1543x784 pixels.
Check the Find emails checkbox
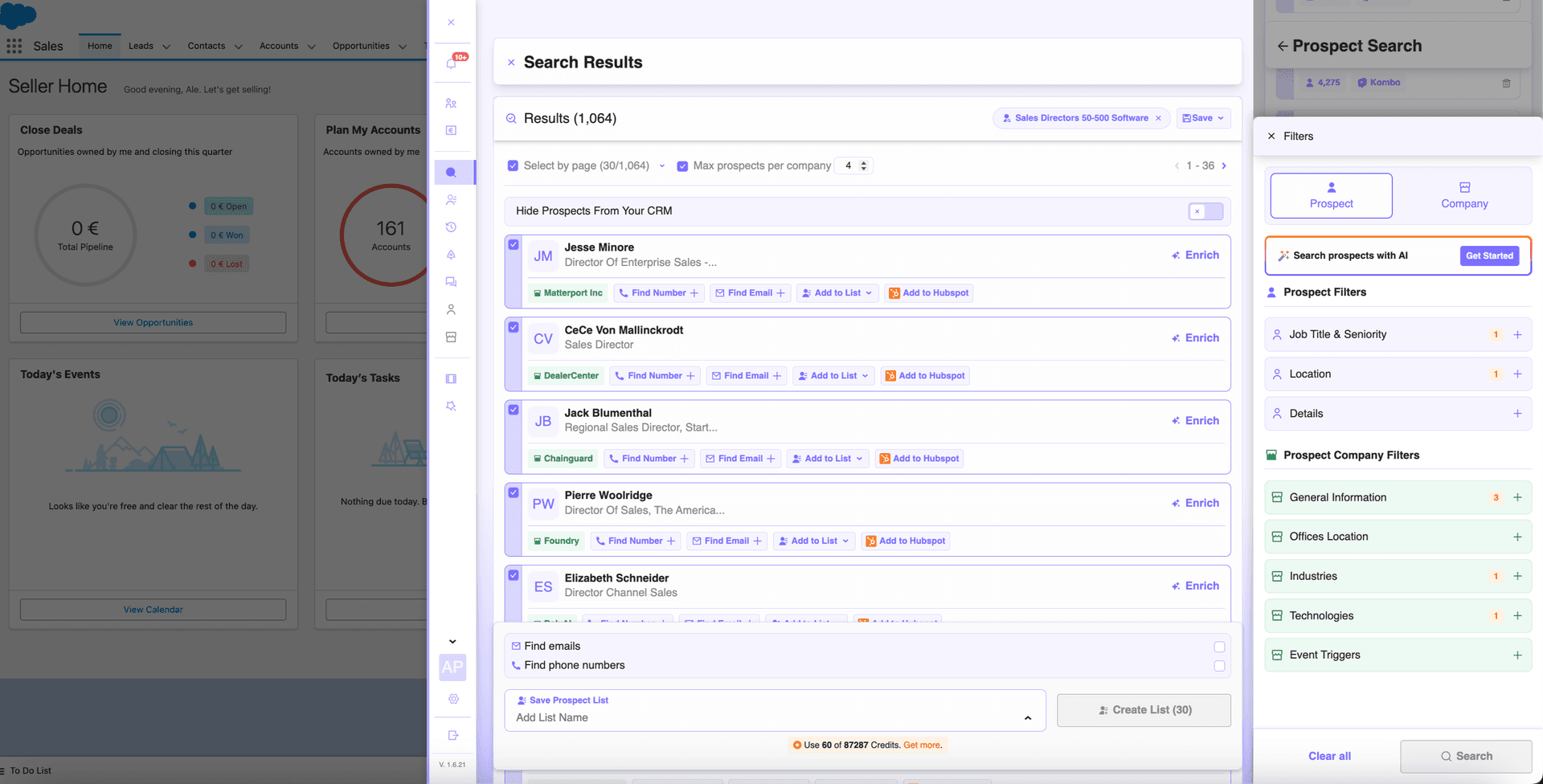pyautogui.click(x=1219, y=647)
